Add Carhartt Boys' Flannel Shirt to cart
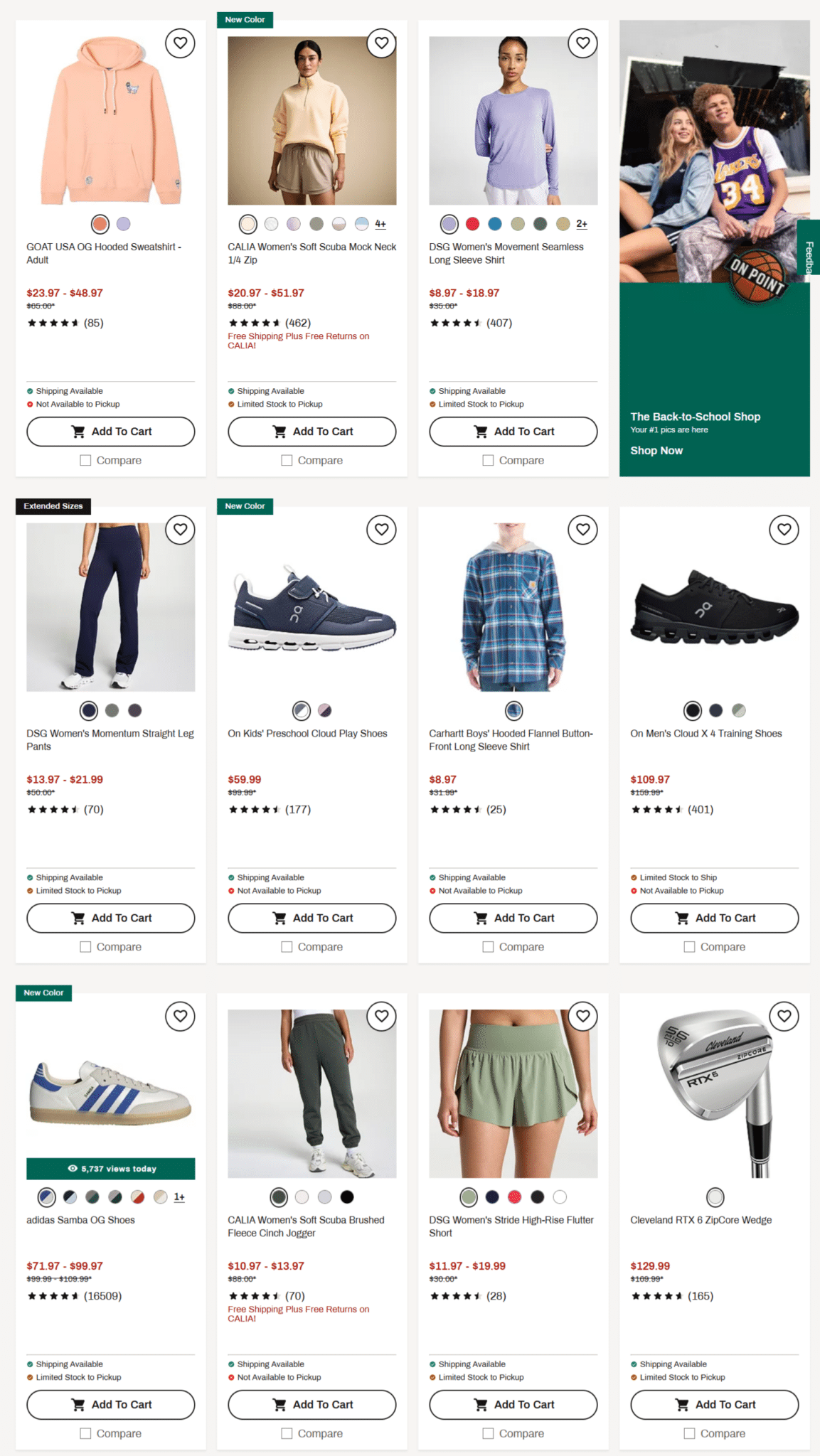This screenshot has width=820, height=1456. [513, 918]
